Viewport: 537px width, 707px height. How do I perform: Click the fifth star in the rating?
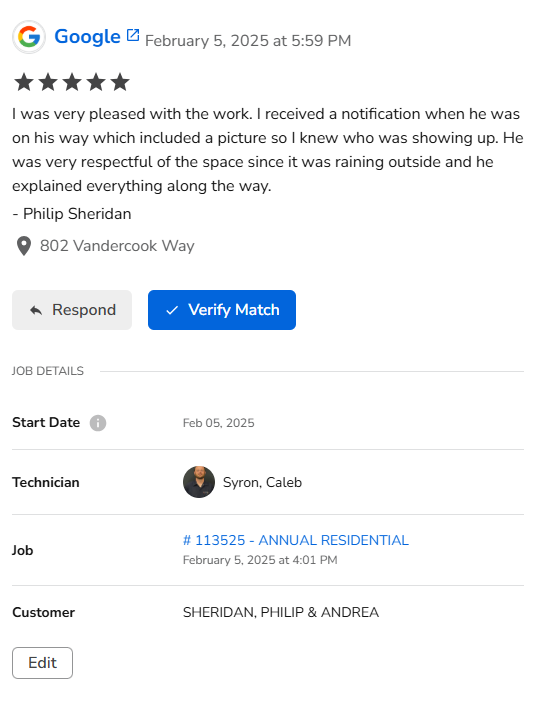coord(120,82)
